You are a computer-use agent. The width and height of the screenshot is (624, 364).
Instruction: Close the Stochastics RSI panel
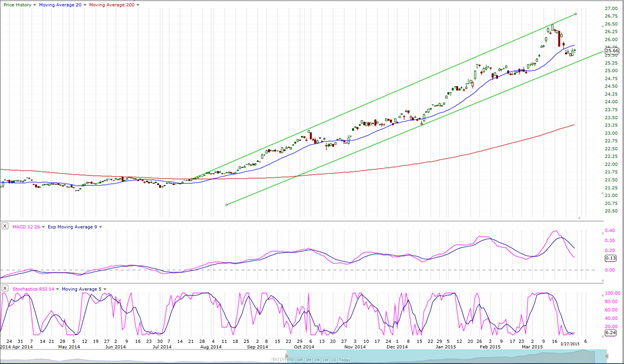tap(5, 288)
